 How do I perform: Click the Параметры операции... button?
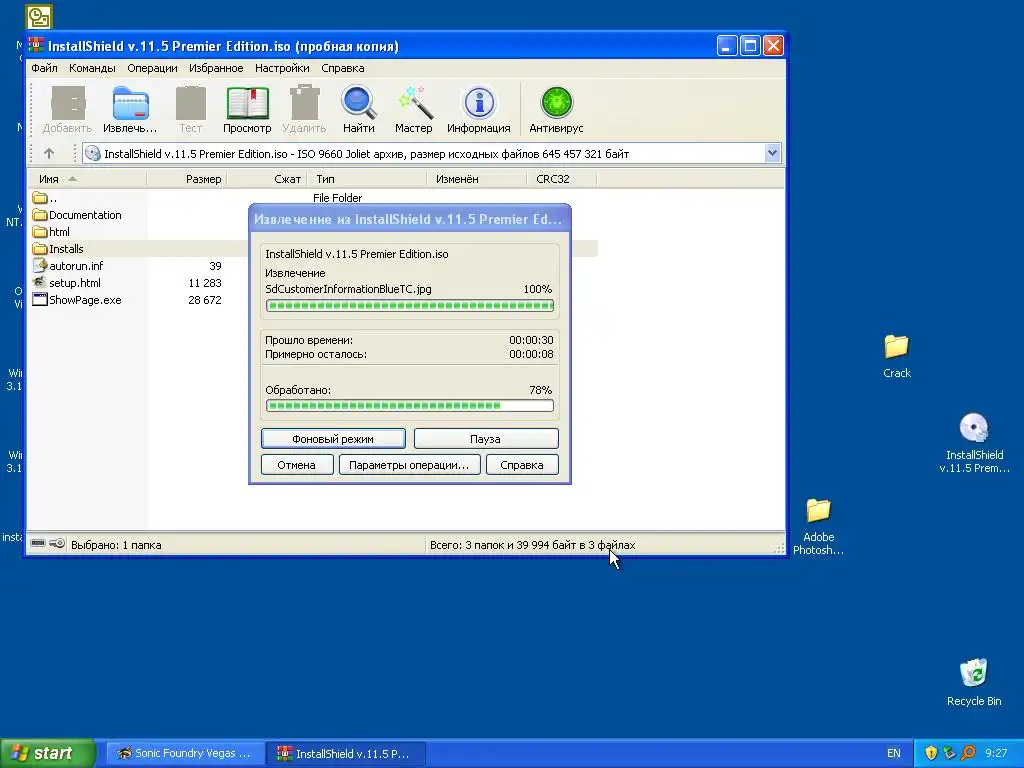click(x=409, y=465)
